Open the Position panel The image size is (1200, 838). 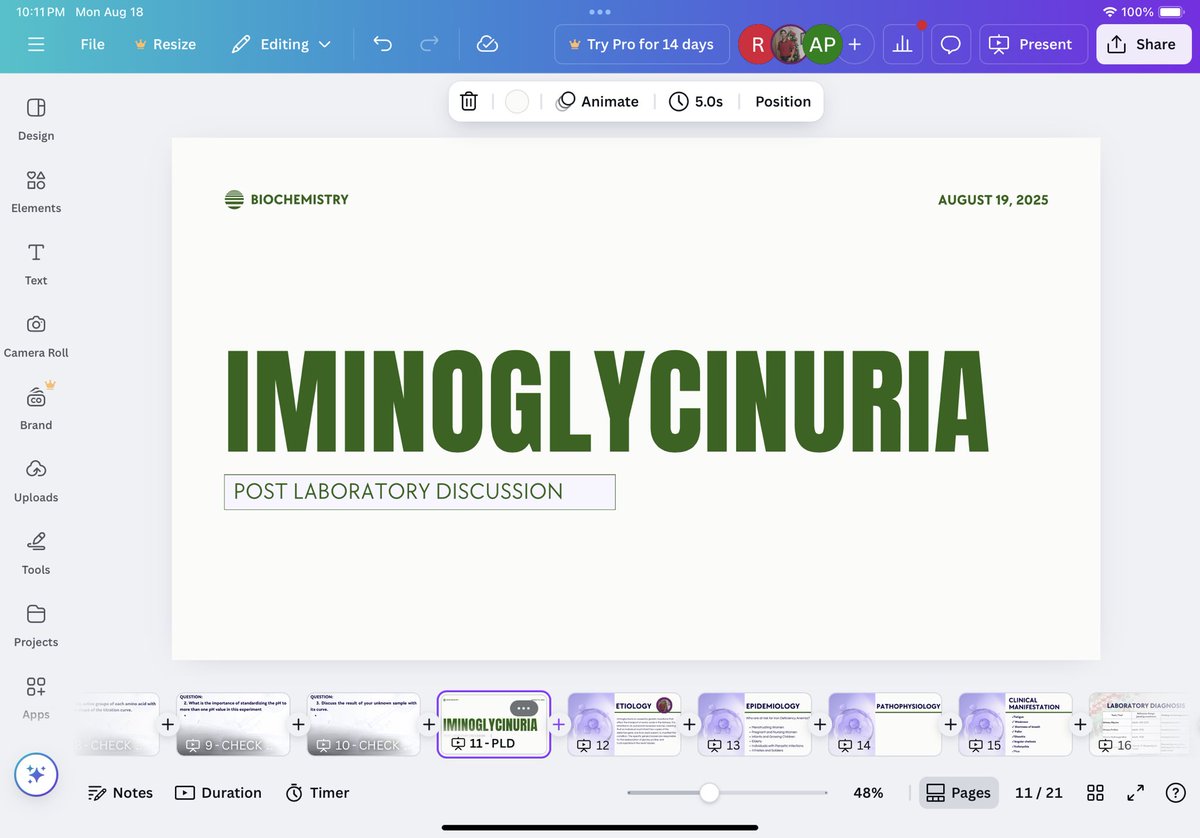783,101
